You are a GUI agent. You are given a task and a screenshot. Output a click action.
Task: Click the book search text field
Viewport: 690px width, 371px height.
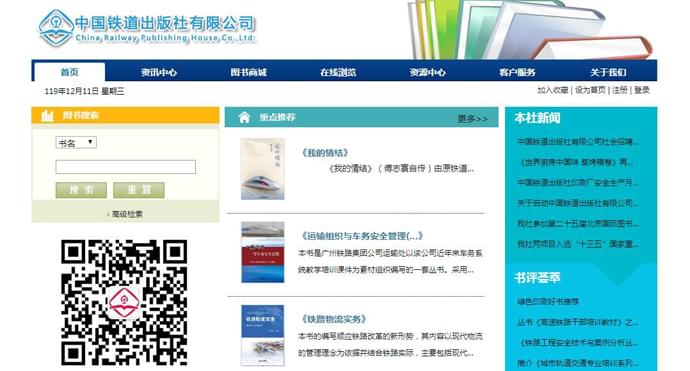125,167
